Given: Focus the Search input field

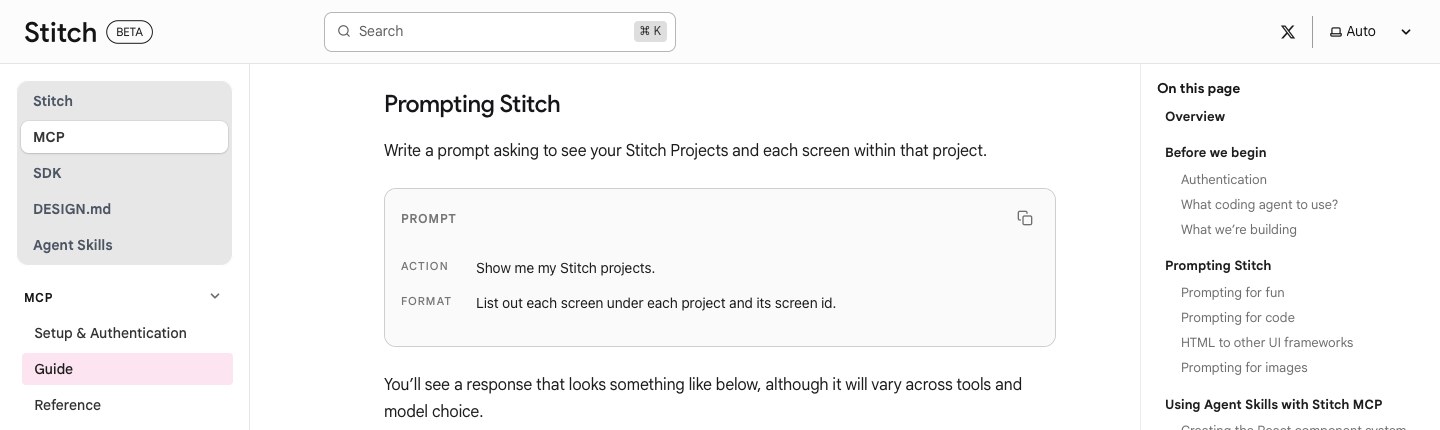Looking at the screenshot, I should (x=500, y=31).
